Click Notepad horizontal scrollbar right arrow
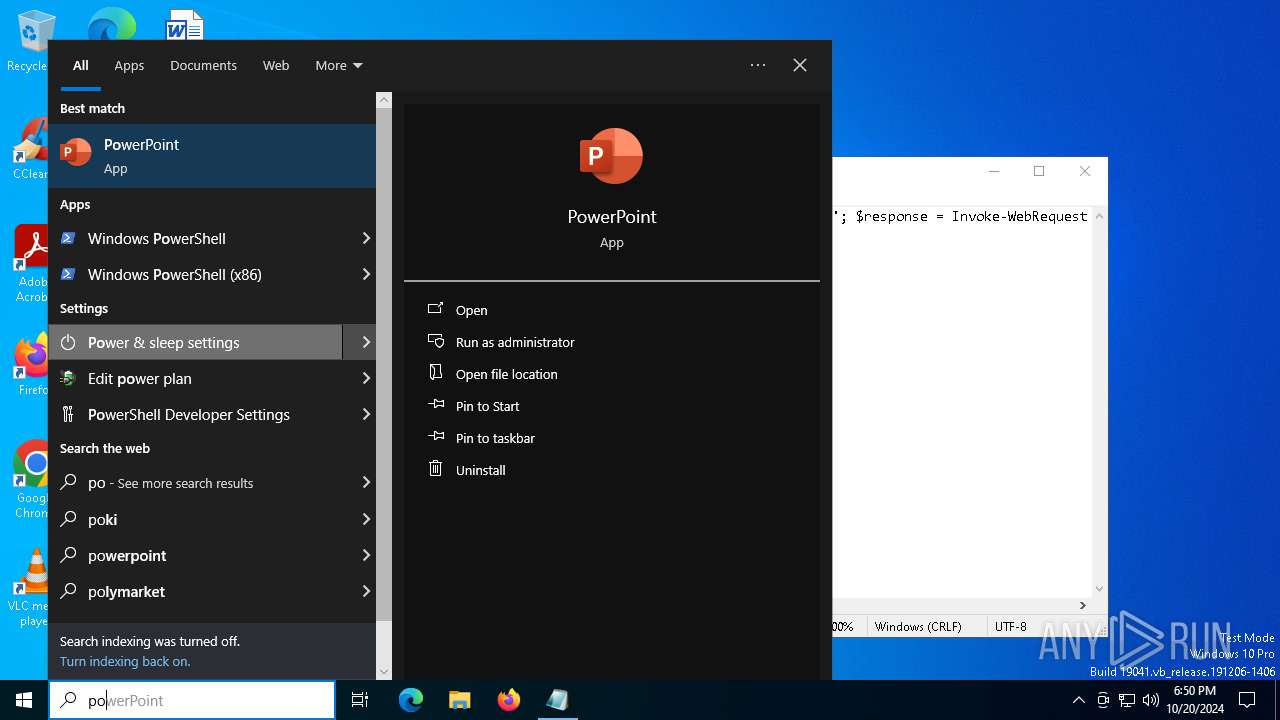 (1082, 605)
